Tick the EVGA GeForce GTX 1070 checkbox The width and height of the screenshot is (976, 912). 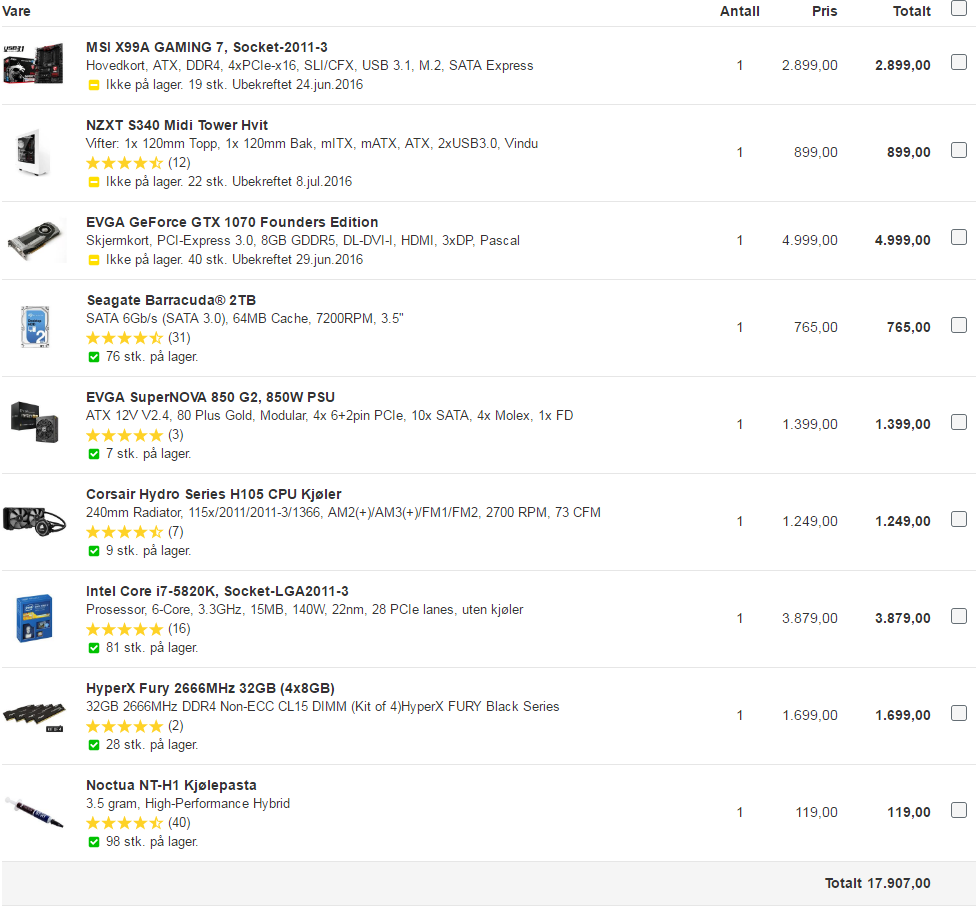coord(959,237)
